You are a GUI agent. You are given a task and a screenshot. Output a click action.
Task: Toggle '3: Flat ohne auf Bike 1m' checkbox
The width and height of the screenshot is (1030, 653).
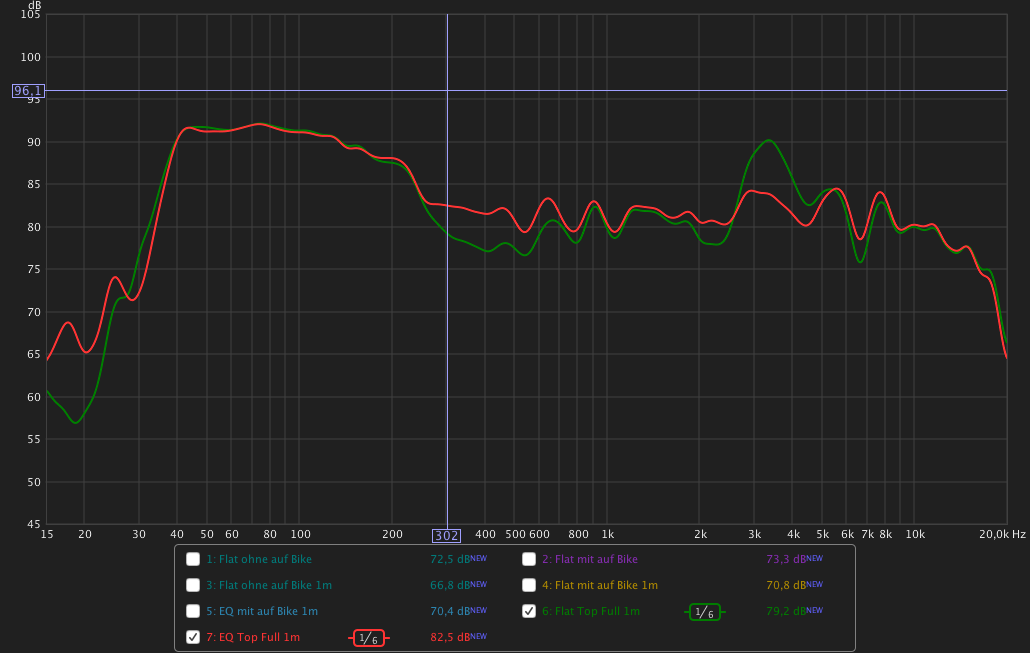[193, 585]
